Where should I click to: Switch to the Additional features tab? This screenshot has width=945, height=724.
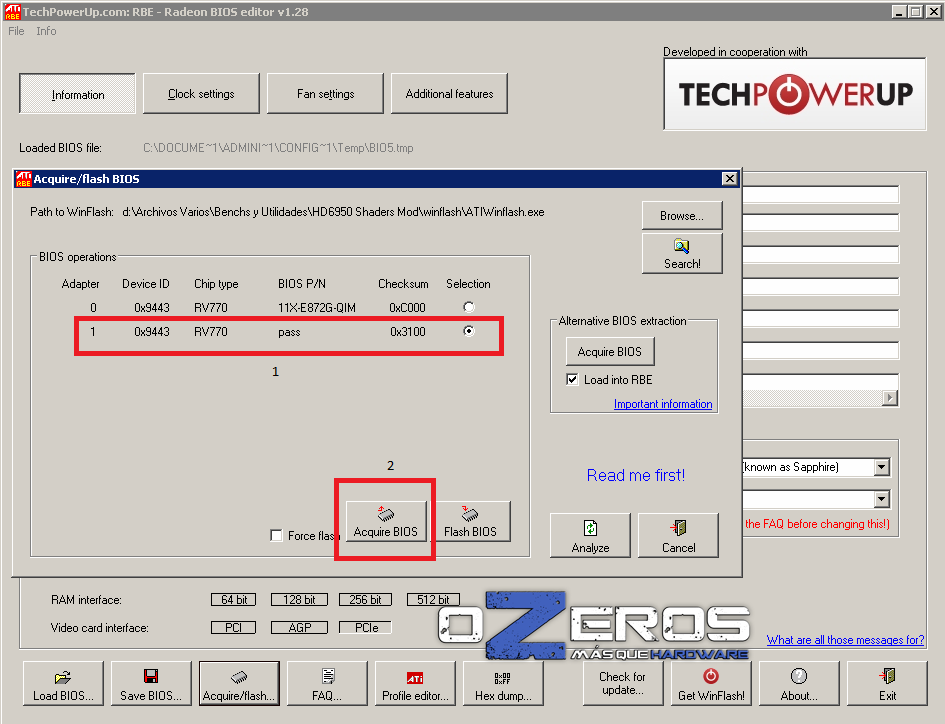(450, 93)
